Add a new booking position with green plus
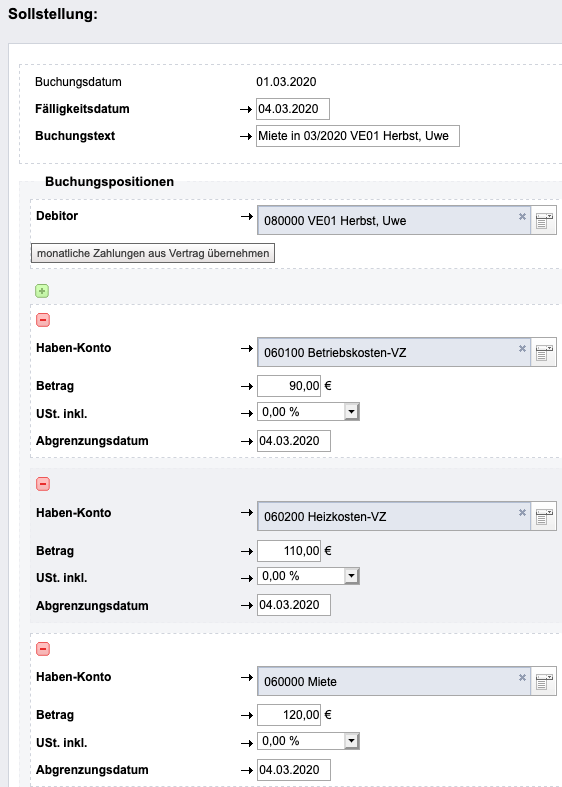The width and height of the screenshot is (562, 787). pos(42,291)
